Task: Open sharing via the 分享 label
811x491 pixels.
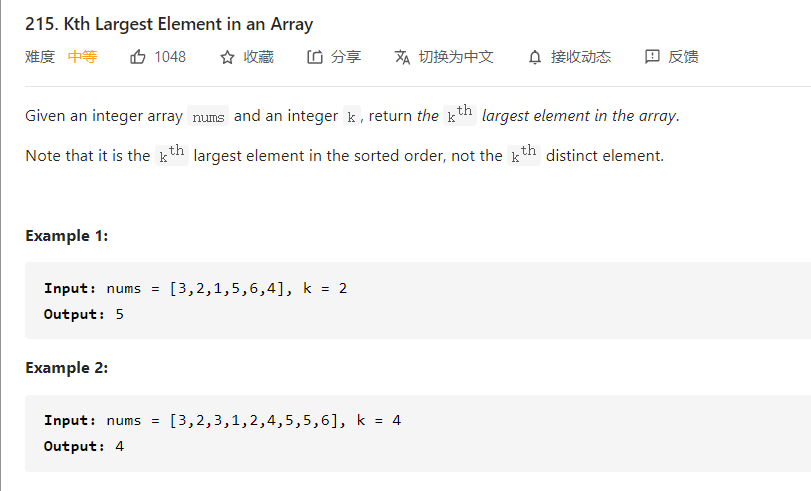Action: [x=346, y=57]
